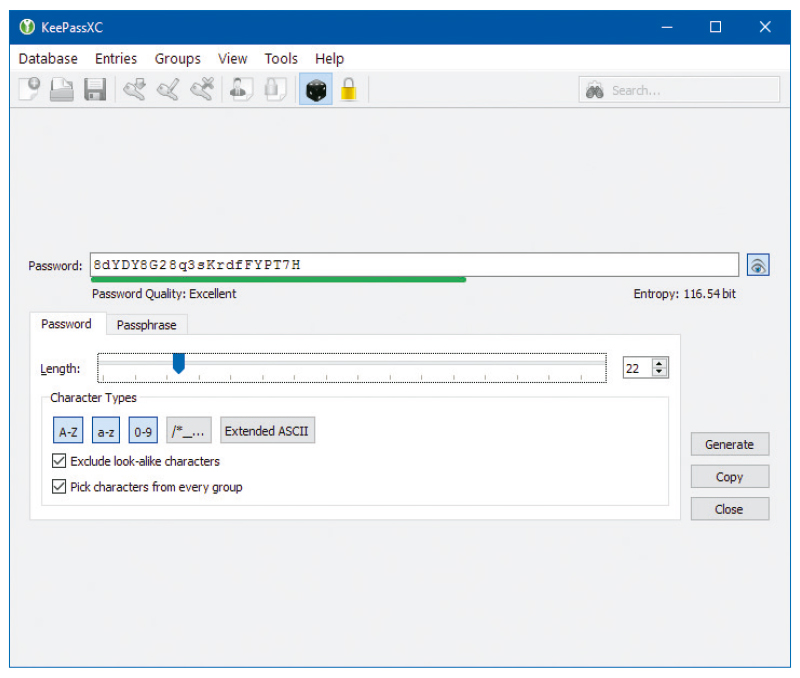Uncheck Pick characters from every group
Image resolution: width=800 pixels, height=678 pixels.
tap(59, 487)
